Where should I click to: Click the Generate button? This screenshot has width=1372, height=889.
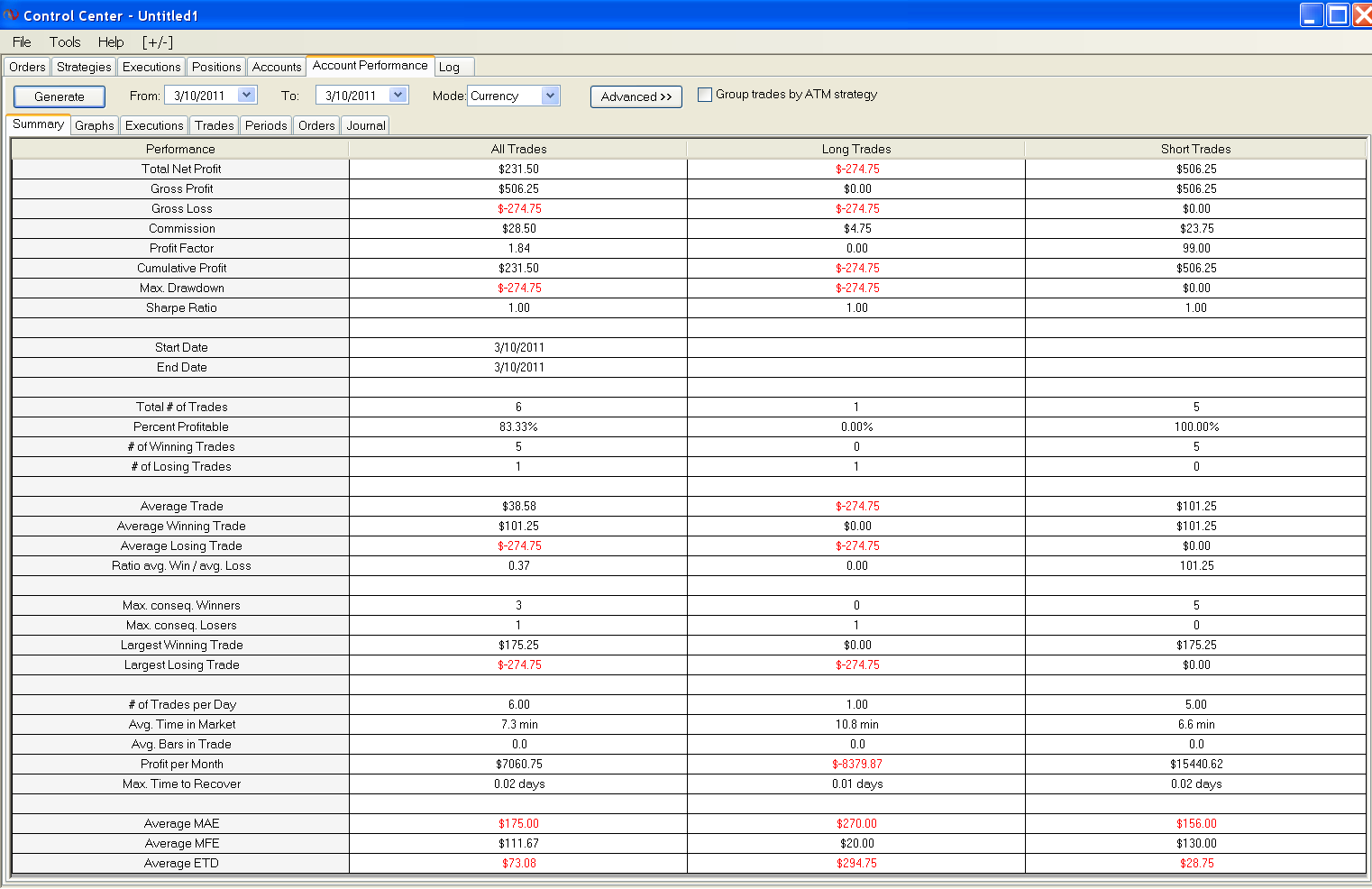[59, 96]
